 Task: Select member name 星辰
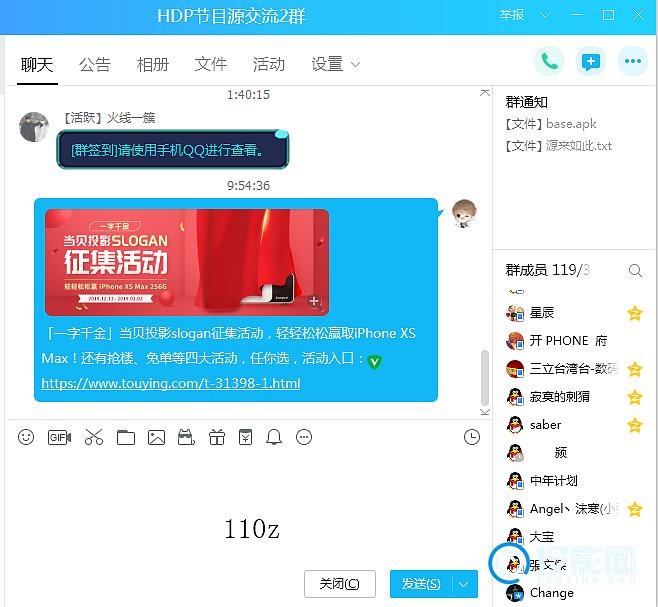pyautogui.click(x=542, y=313)
